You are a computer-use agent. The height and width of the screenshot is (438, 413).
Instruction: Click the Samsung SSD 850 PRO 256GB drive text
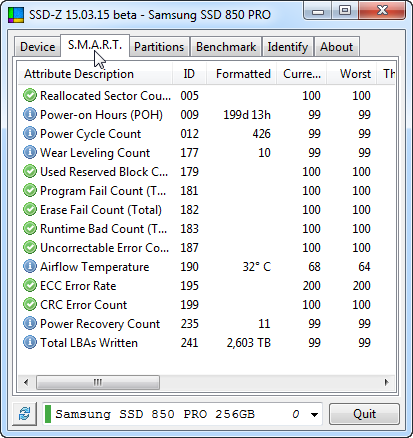155,414
